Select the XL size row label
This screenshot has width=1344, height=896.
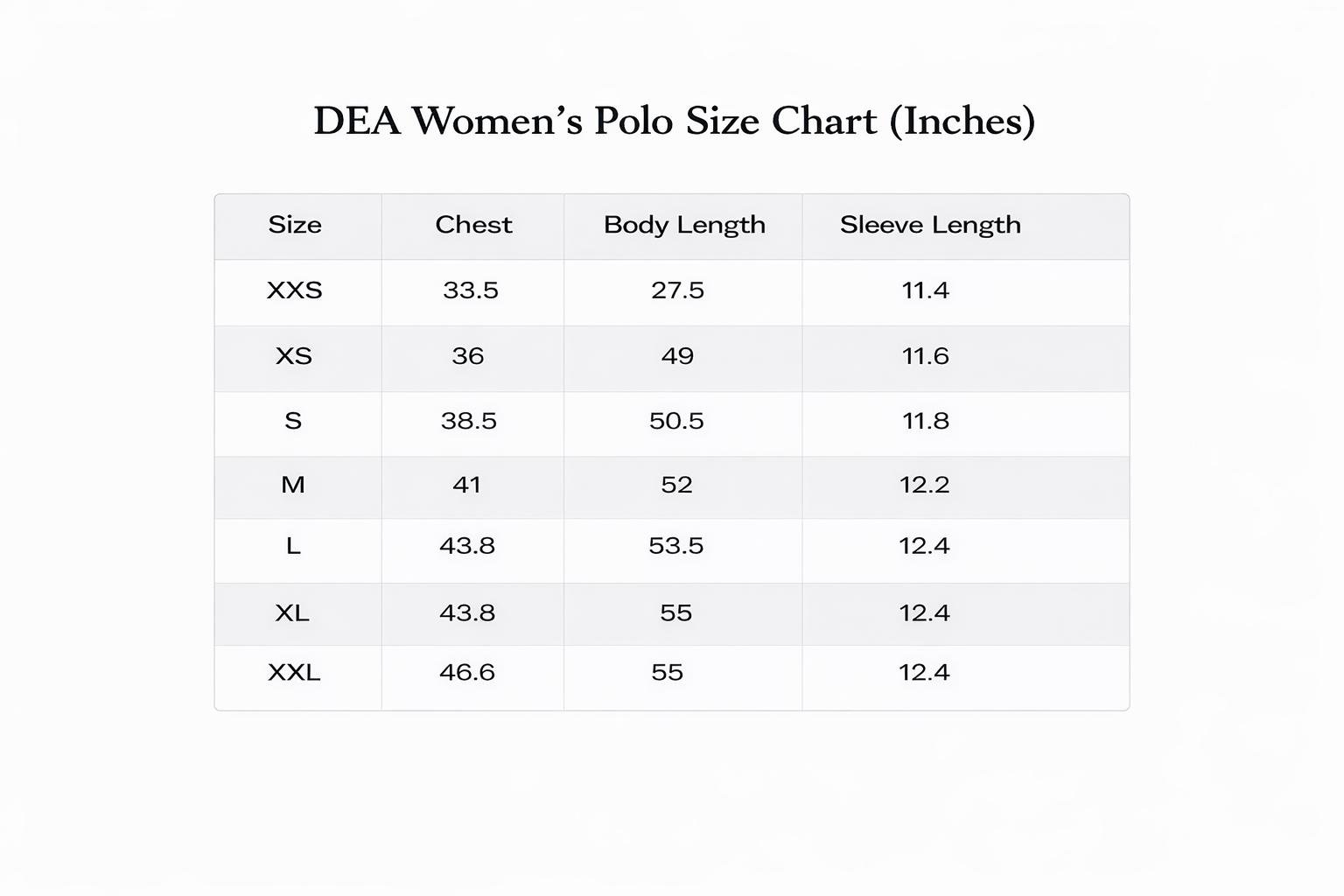coord(292,612)
